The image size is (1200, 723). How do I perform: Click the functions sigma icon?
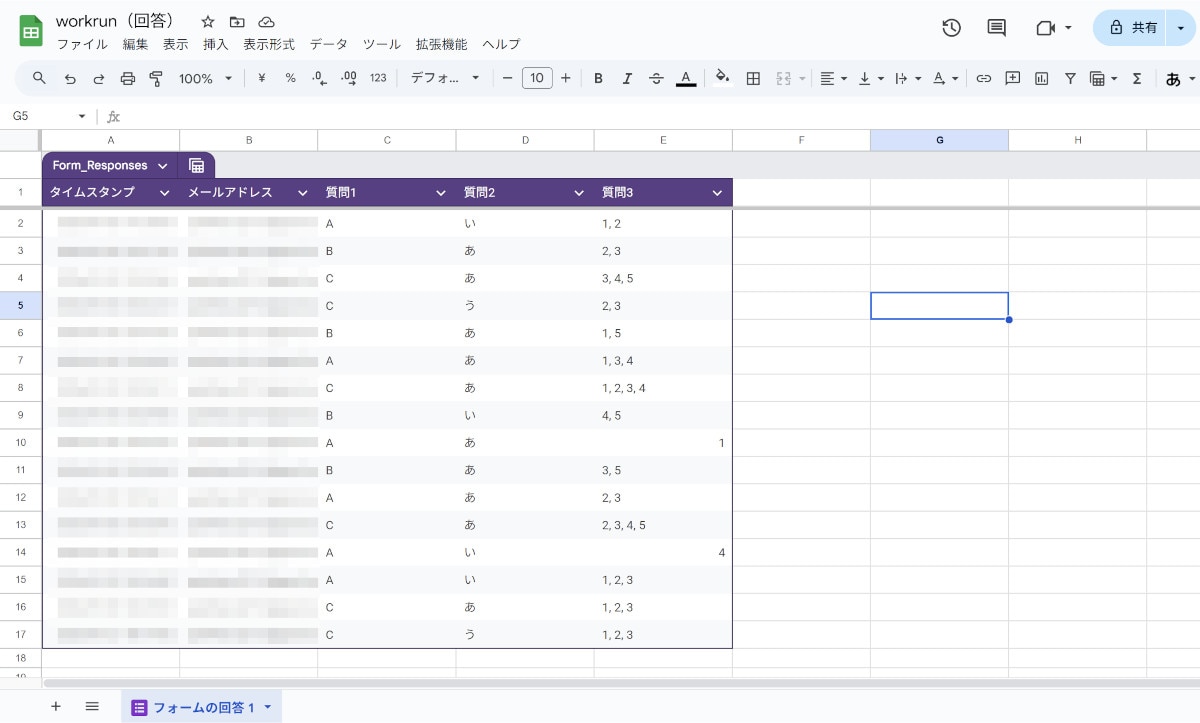1137,78
